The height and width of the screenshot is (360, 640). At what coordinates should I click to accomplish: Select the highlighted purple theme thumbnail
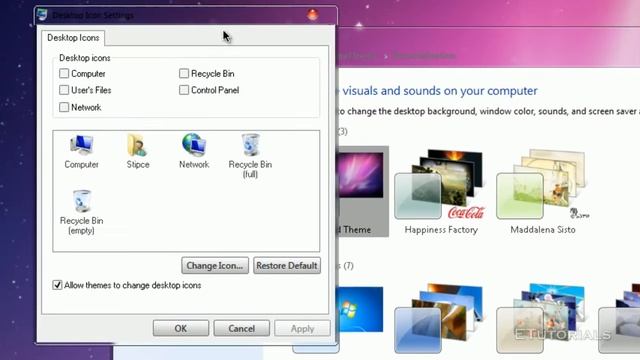362,191
